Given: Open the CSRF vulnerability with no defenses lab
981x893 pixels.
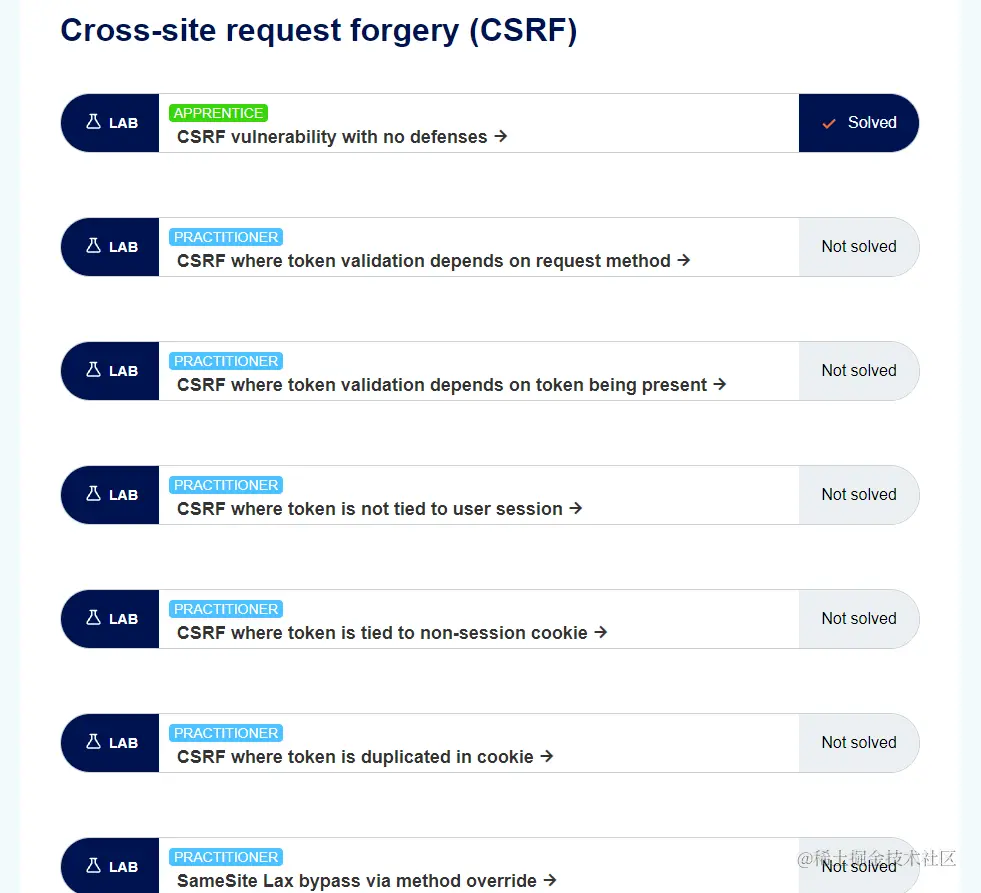Looking at the screenshot, I should click(330, 137).
